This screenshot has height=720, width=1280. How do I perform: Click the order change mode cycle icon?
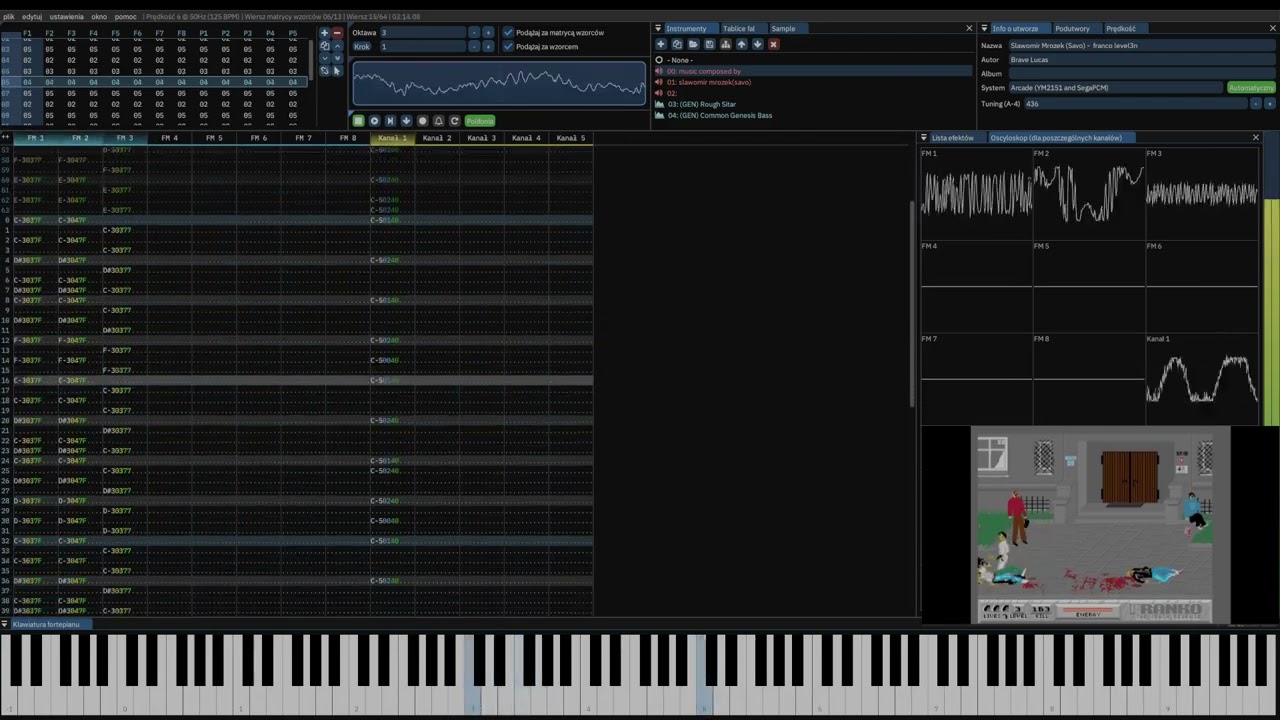(x=324, y=71)
